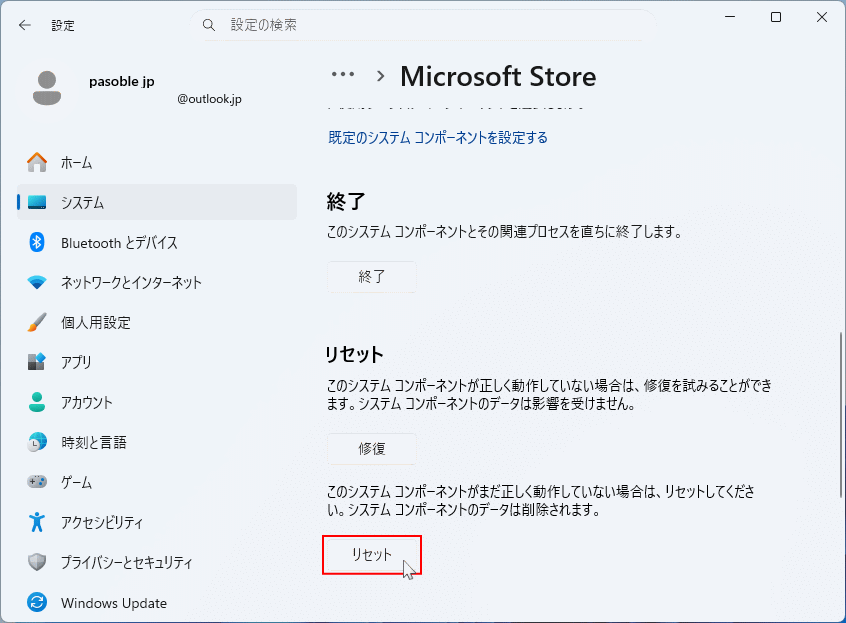Expand the breadcrumb ellipsis menu
The height and width of the screenshot is (623, 846).
[x=343, y=74]
